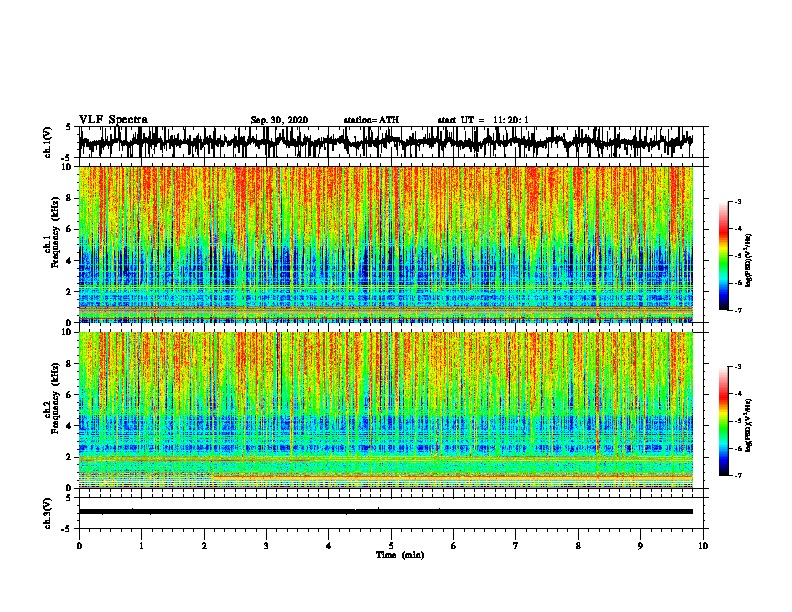Click inside the ch.1 spectrogram panel
Viewport: 792px width, 612px height.
point(386,244)
